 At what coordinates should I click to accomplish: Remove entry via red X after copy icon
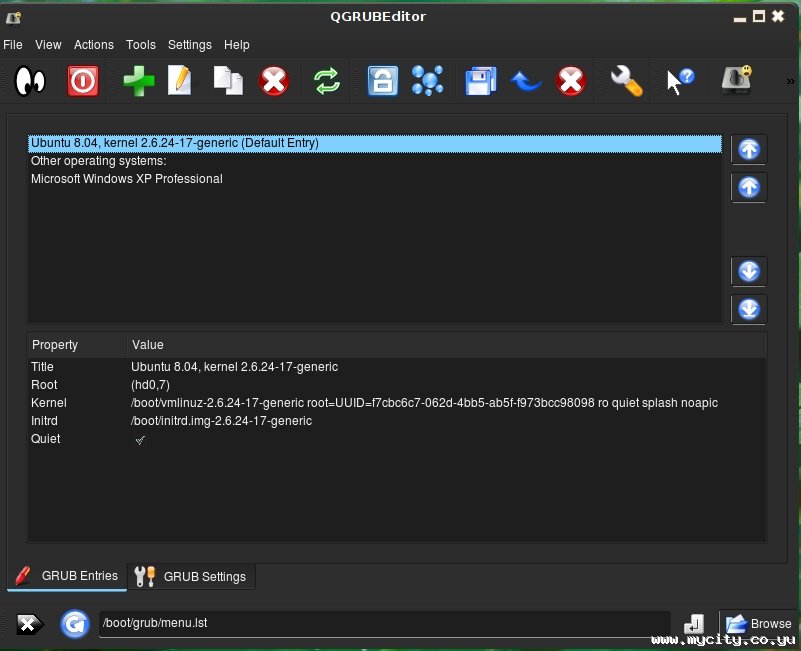(x=274, y=81)
